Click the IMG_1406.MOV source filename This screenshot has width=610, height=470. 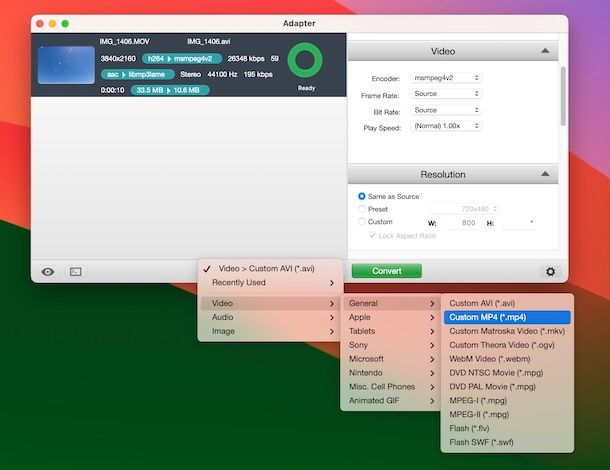[x=124, y=41]
